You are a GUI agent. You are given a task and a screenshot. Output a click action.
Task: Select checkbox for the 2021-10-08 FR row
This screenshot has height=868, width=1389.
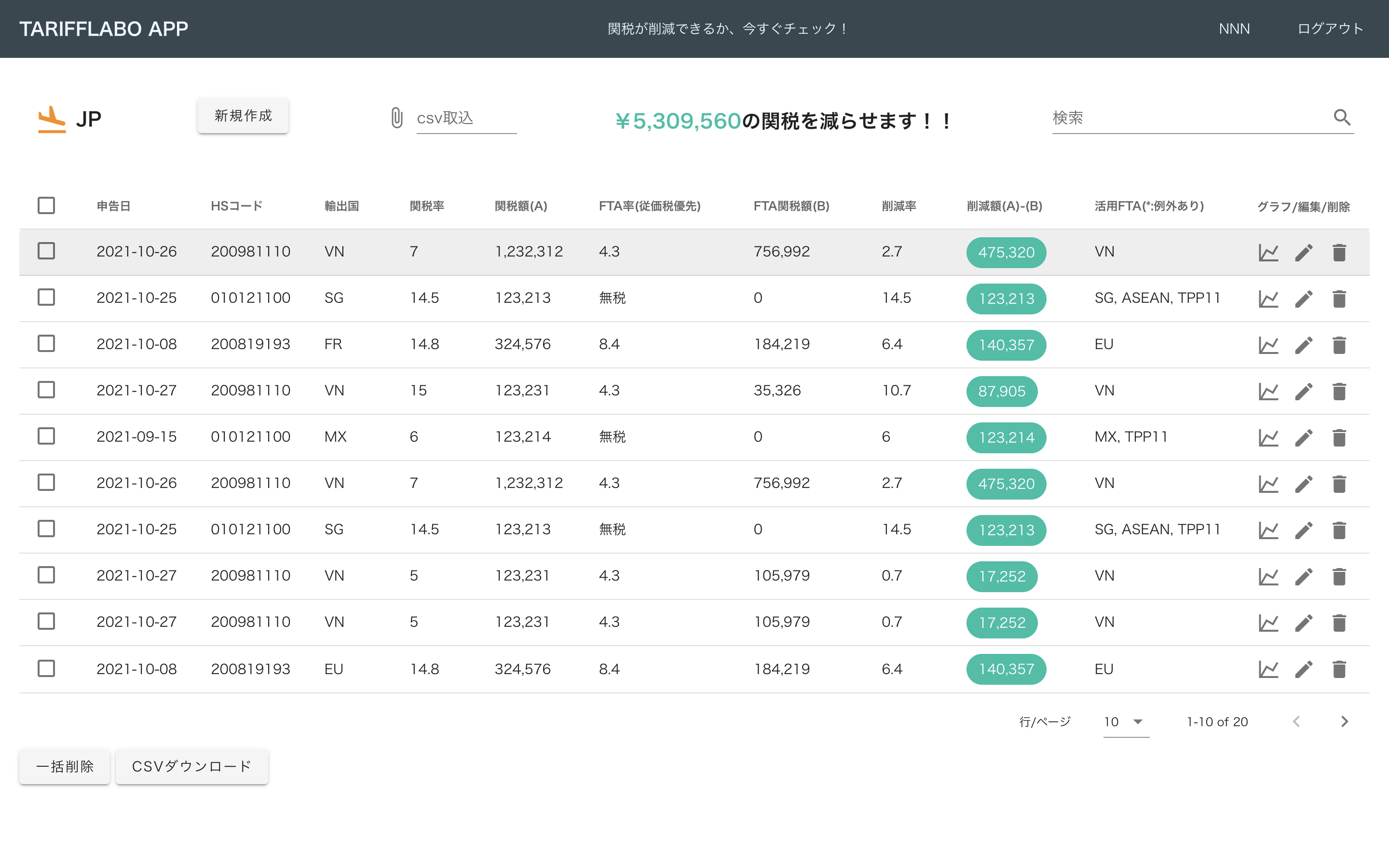tap(46, 344)
